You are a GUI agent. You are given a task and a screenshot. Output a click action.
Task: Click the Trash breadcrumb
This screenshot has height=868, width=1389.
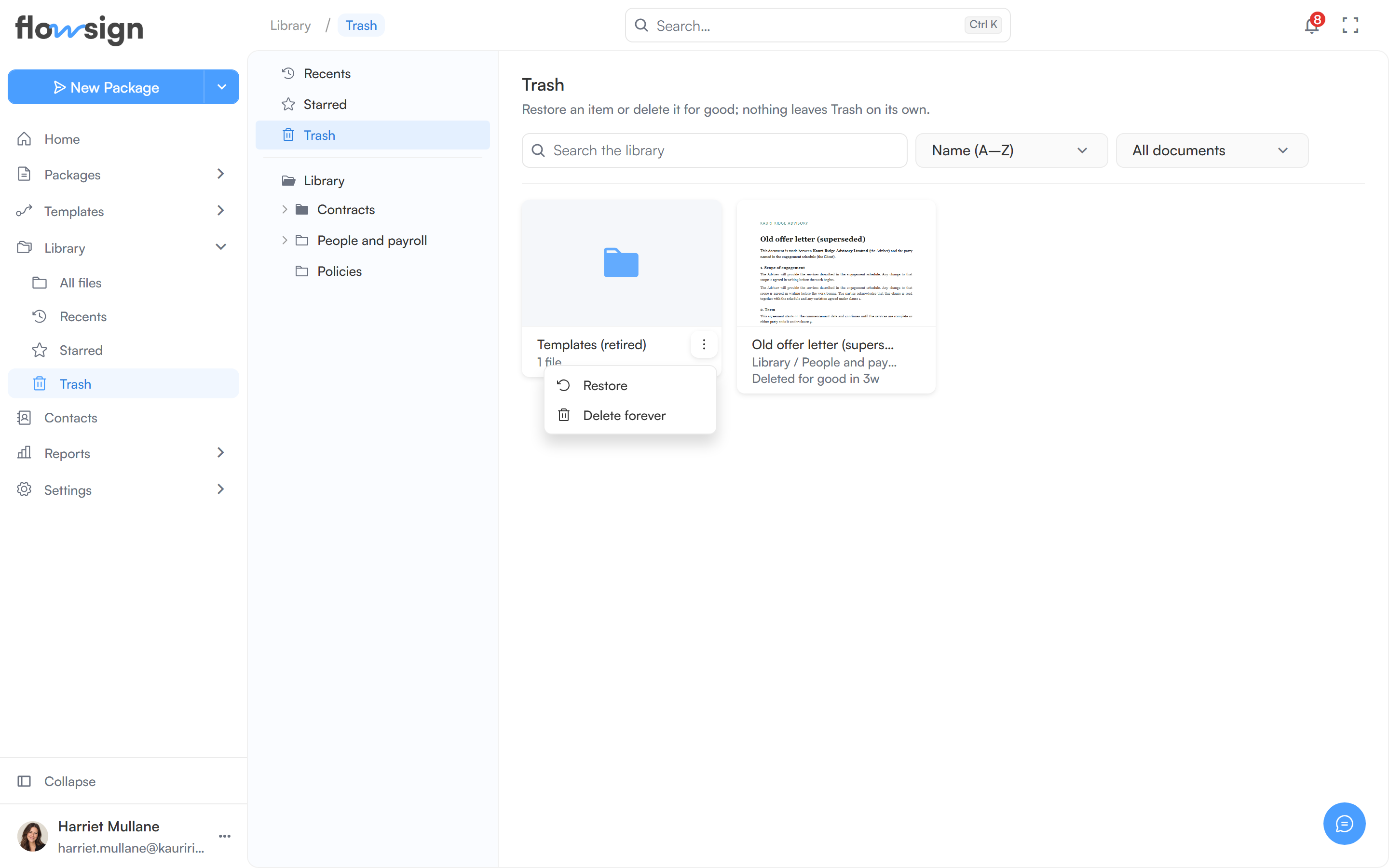tap(361, 25)
